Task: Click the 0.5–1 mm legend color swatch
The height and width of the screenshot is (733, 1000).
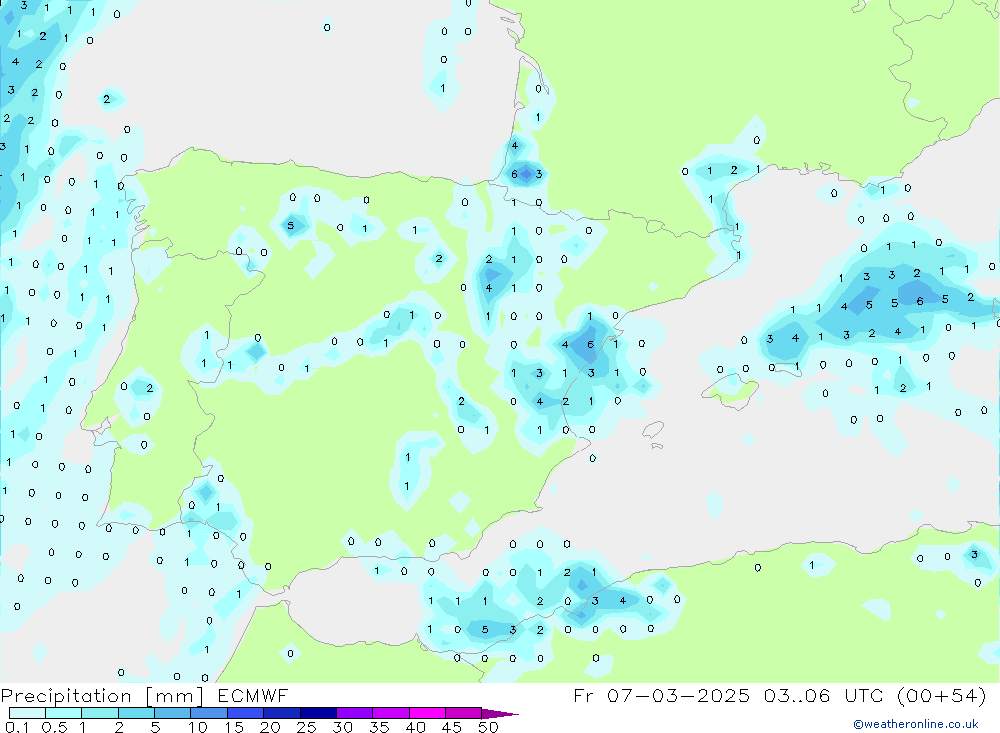Action: [x=64, y=713]
